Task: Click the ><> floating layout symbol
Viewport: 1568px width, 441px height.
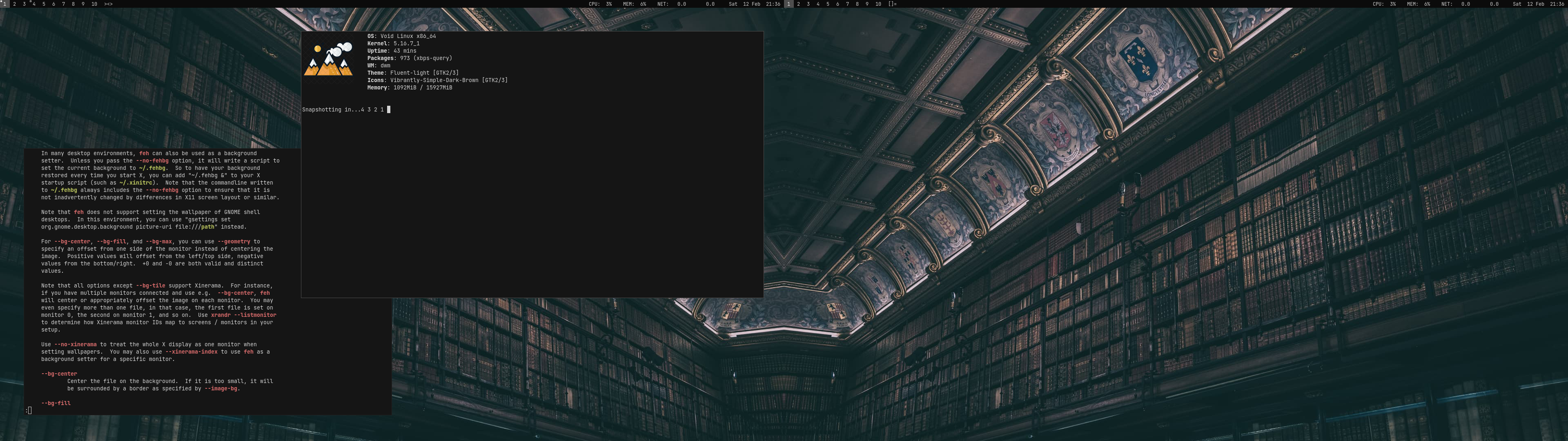Action: pyautogui.click(x=108, y=4)
